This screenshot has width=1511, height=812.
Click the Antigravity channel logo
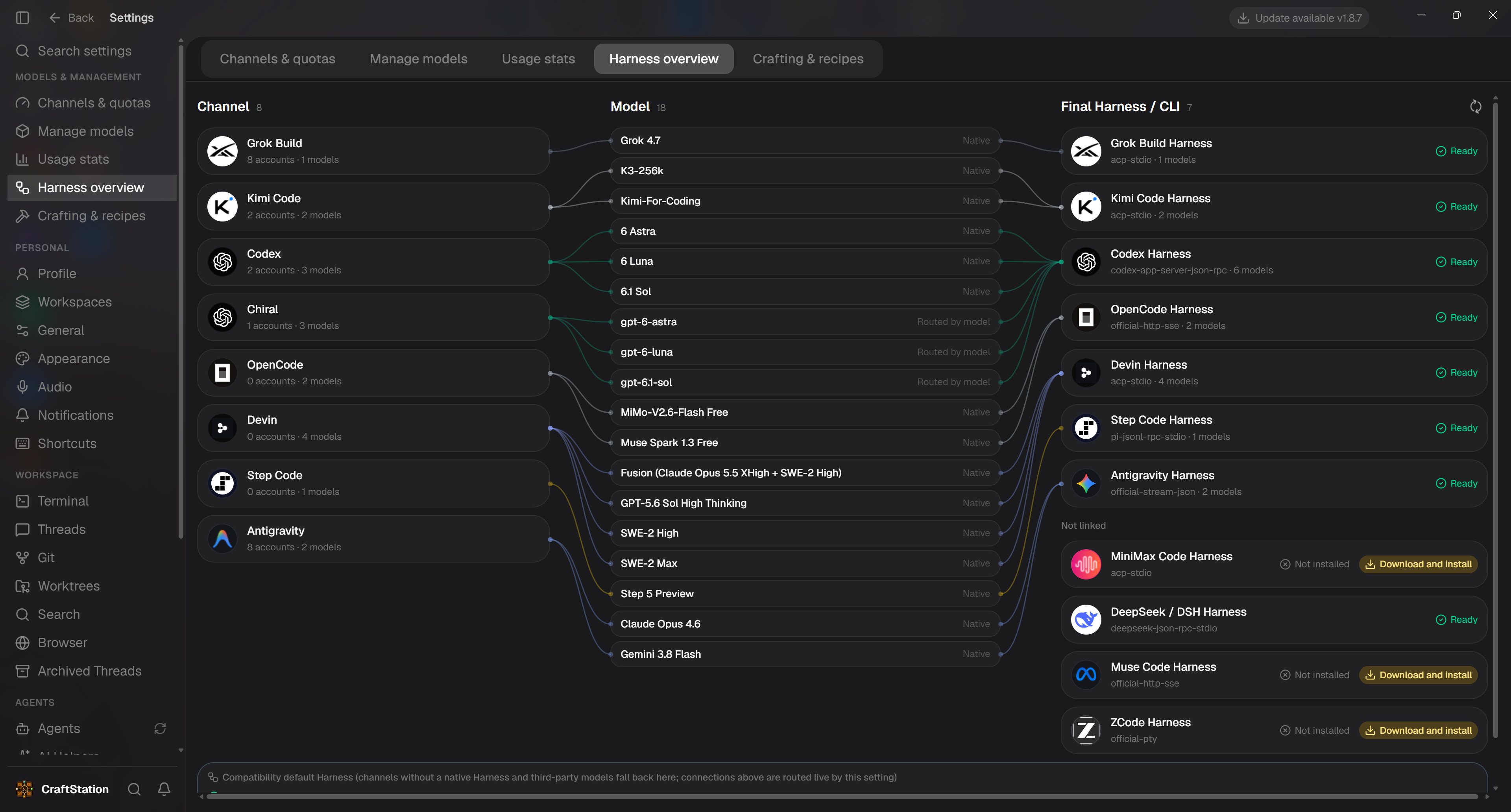click(x=222, y=539)
